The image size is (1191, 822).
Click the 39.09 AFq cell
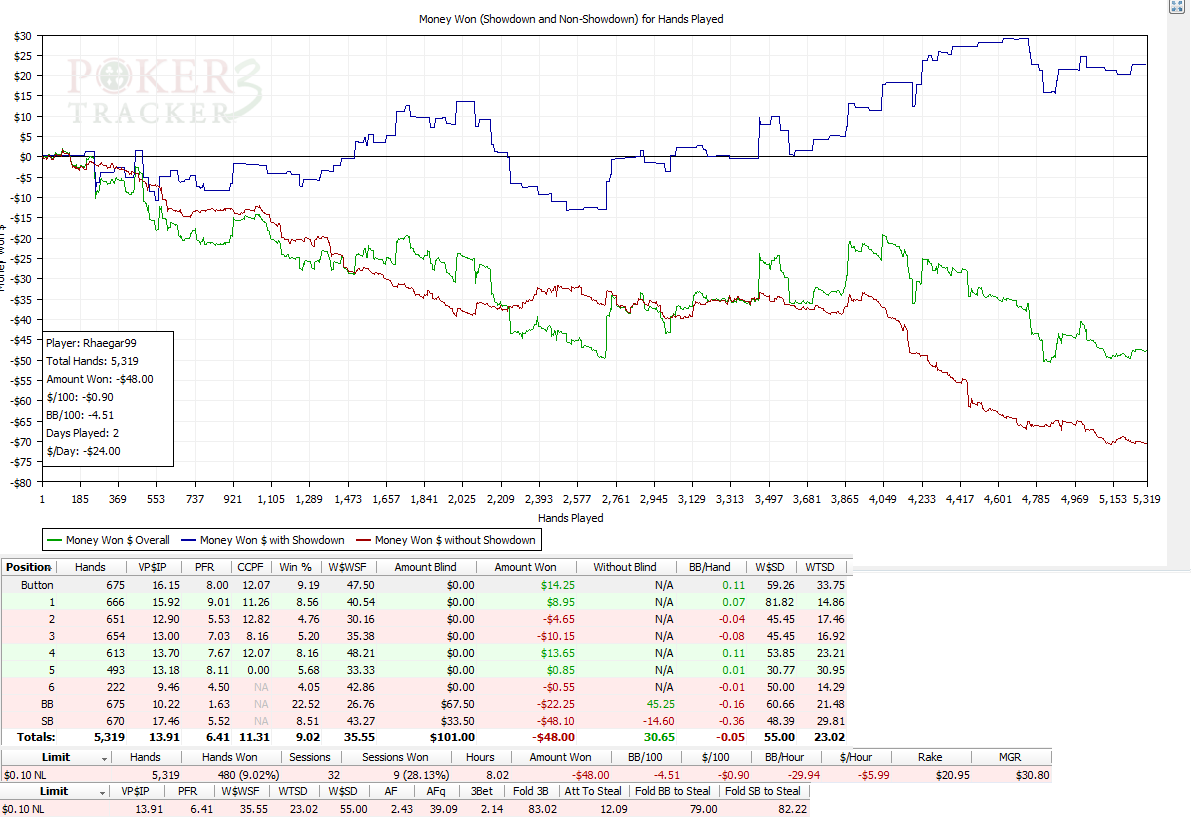coord(443,809)
